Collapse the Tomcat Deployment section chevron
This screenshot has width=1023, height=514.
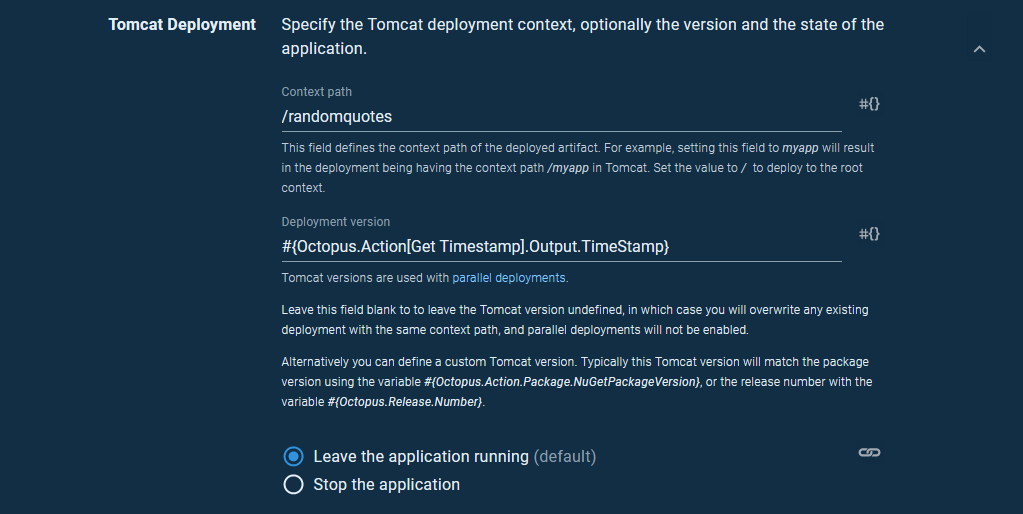tap(979, 49)
